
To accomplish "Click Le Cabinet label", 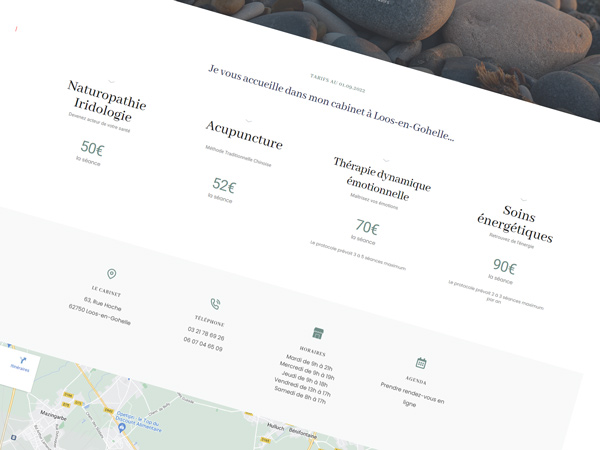I will point(106,292).
